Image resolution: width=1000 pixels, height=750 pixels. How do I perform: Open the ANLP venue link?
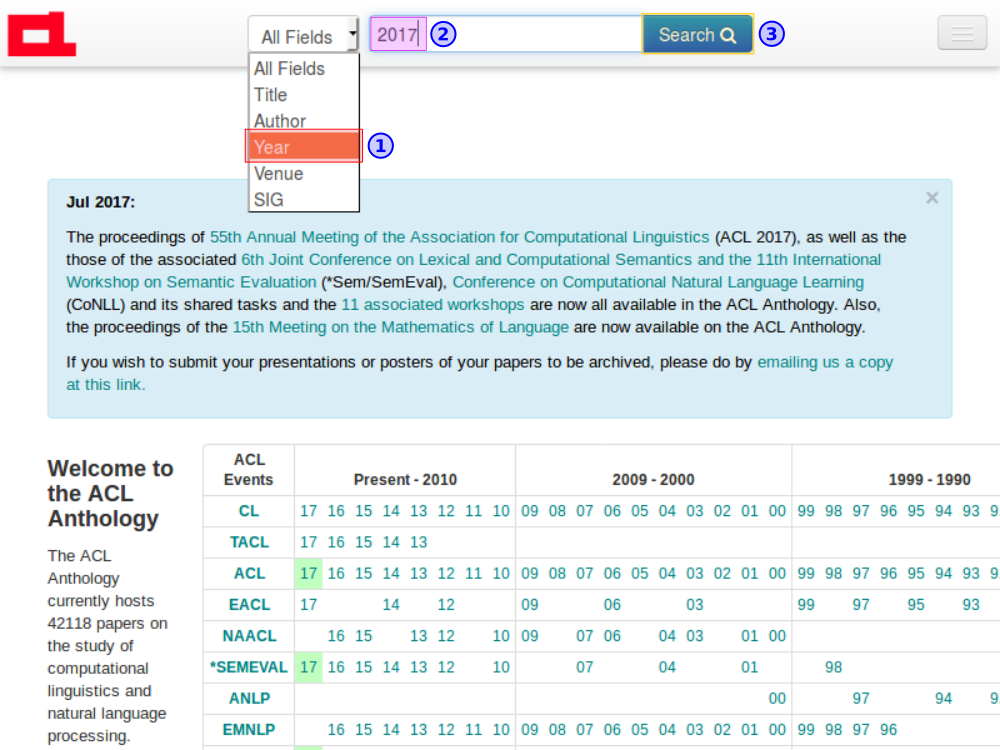pos(249,698)
